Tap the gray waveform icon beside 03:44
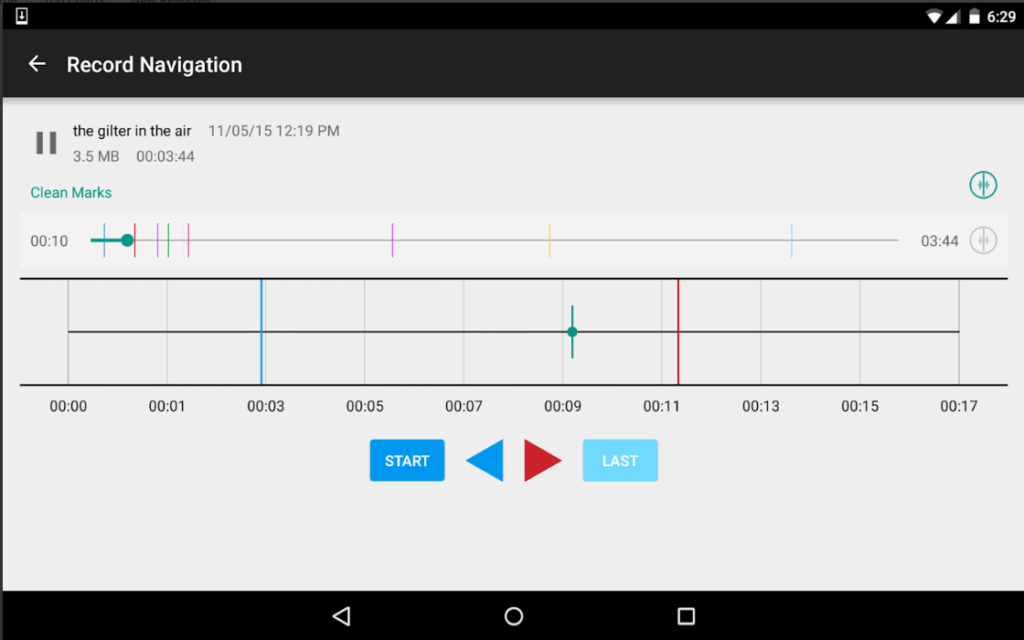Image resolution: width=1024 pixels, height=640 pixels. [x=983, y=240]
